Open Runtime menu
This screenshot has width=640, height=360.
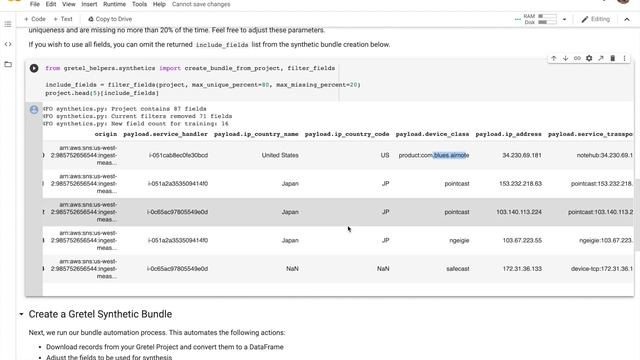click(x=114, y=4)
